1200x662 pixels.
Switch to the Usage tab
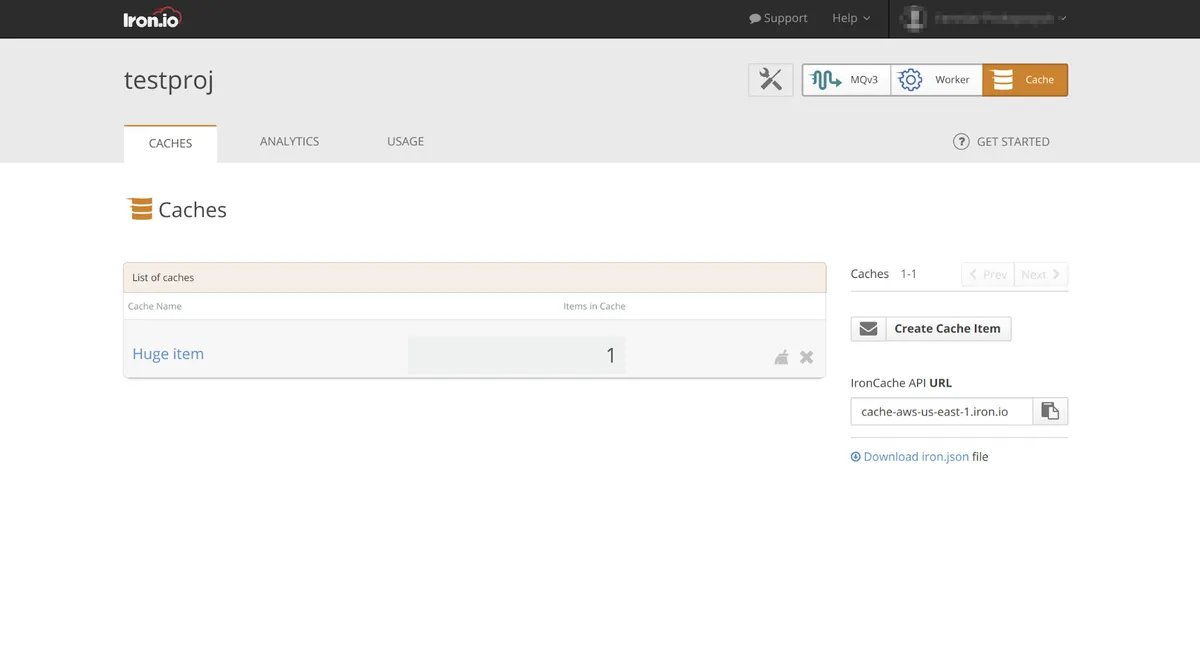coord(405,142)
